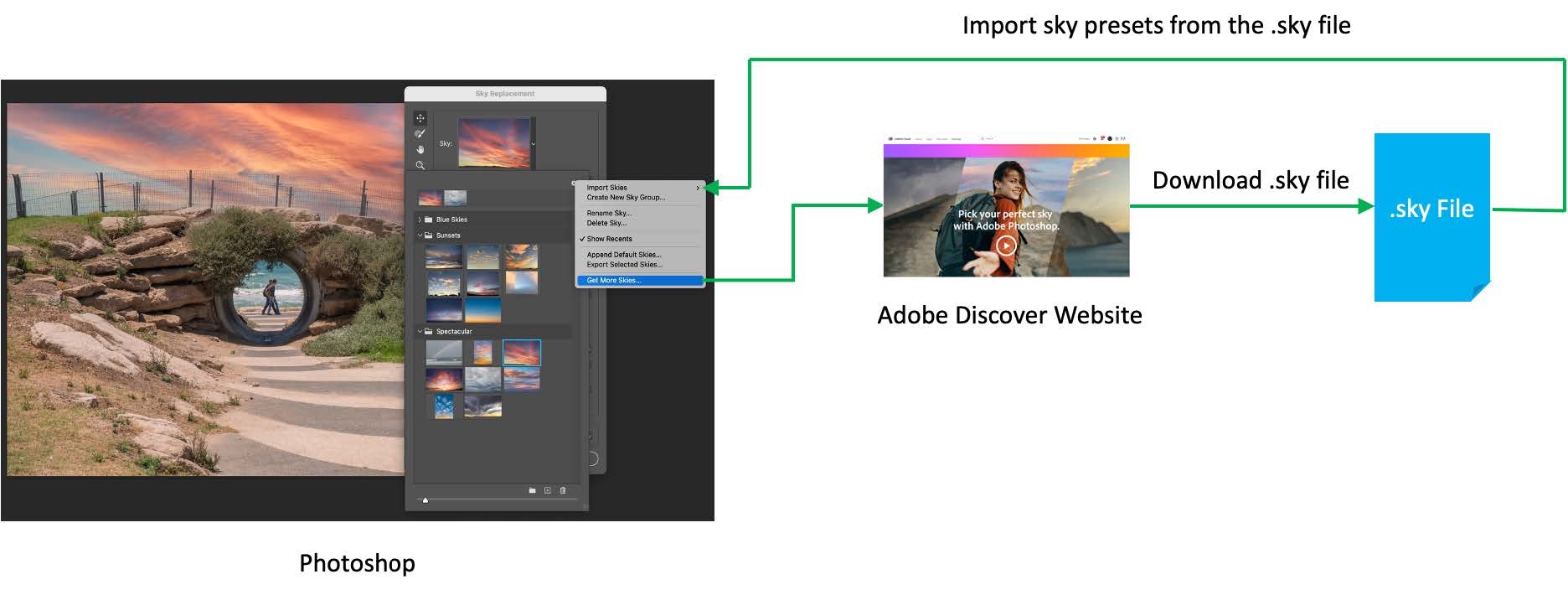Click the delete sky trash icon
This screenshot has height=595, width=1568.
coord(563,490)
